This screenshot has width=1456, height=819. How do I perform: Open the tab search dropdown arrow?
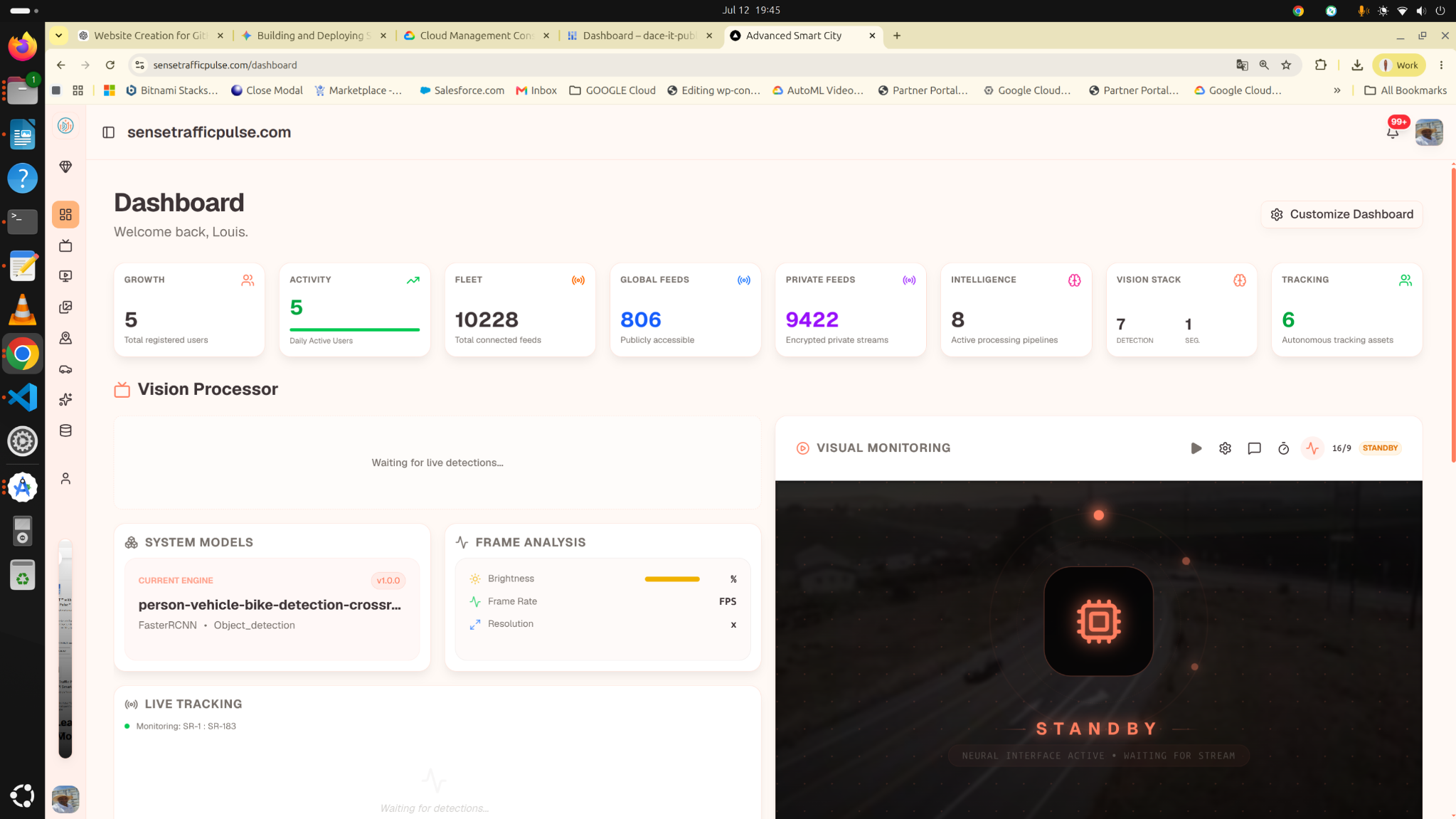58,36
